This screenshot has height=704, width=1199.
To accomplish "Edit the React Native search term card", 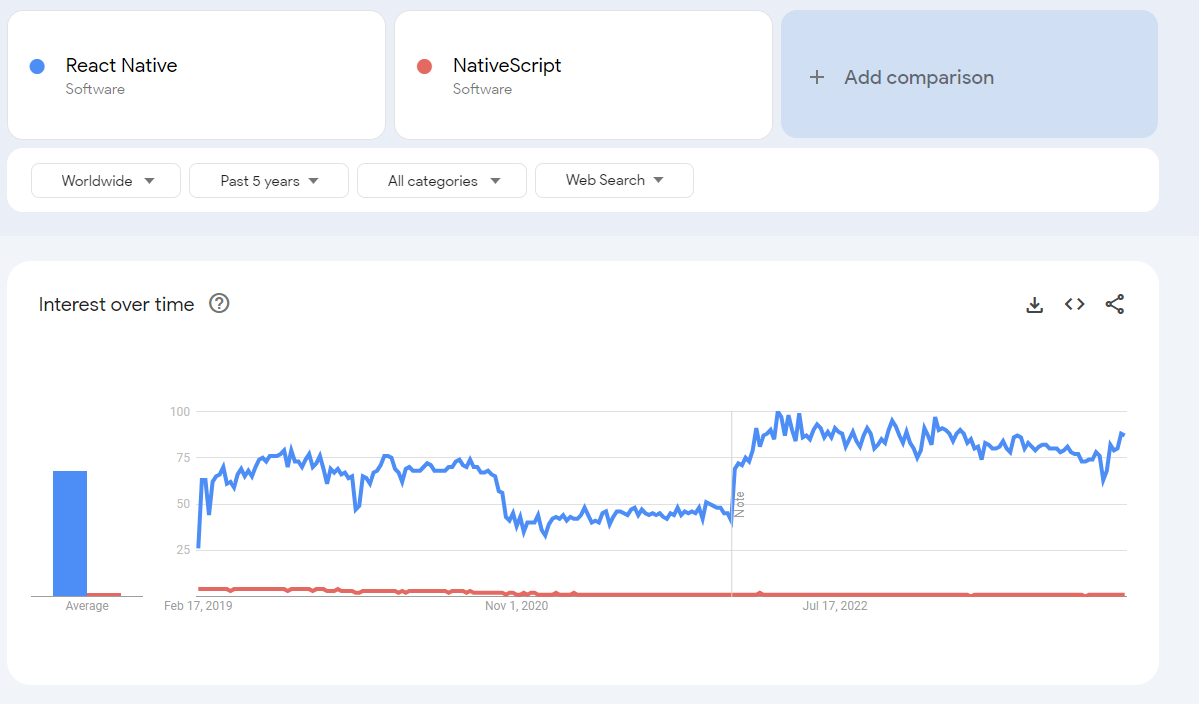I will click(197, 75).
